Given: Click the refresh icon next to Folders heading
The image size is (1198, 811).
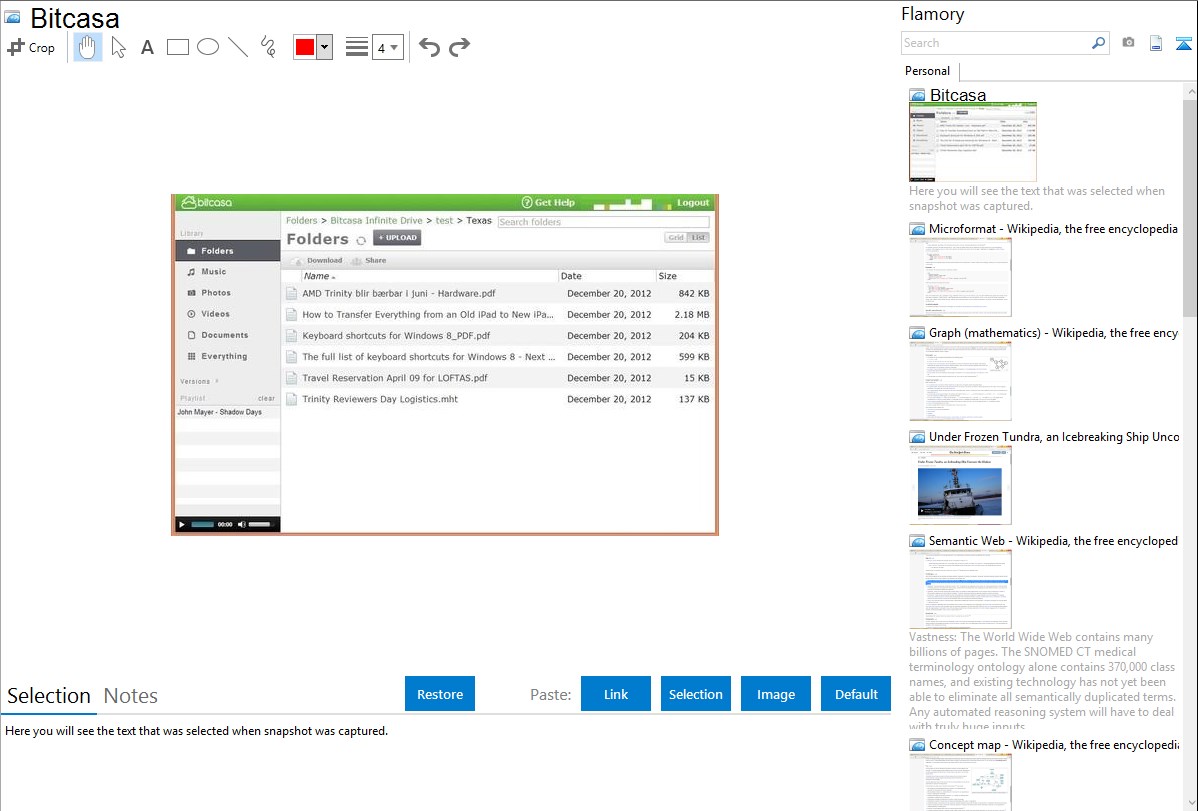Looking at the screenshot, I should point(361,240).
